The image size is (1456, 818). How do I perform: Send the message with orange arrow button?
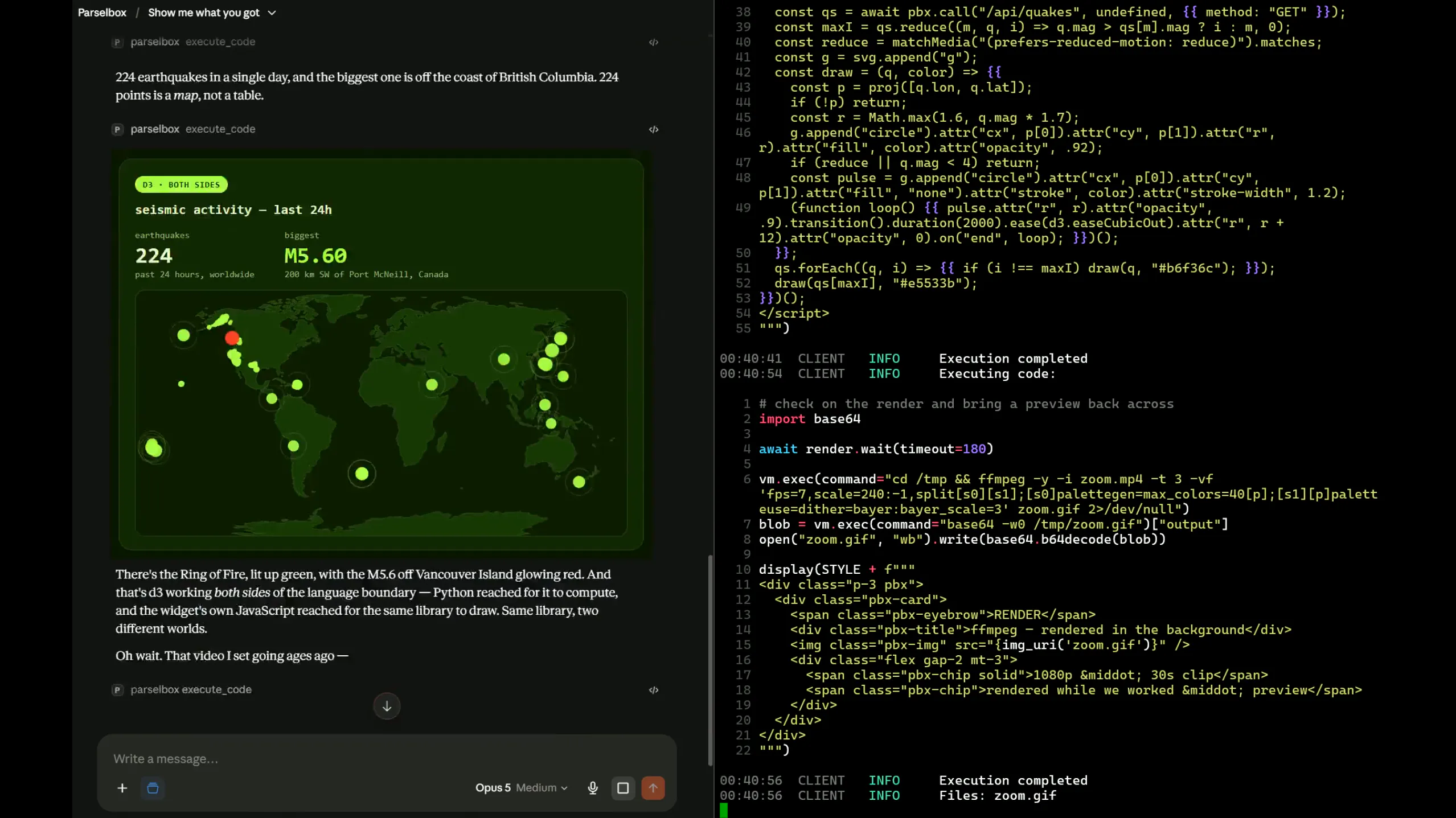(x=653, y=788)
